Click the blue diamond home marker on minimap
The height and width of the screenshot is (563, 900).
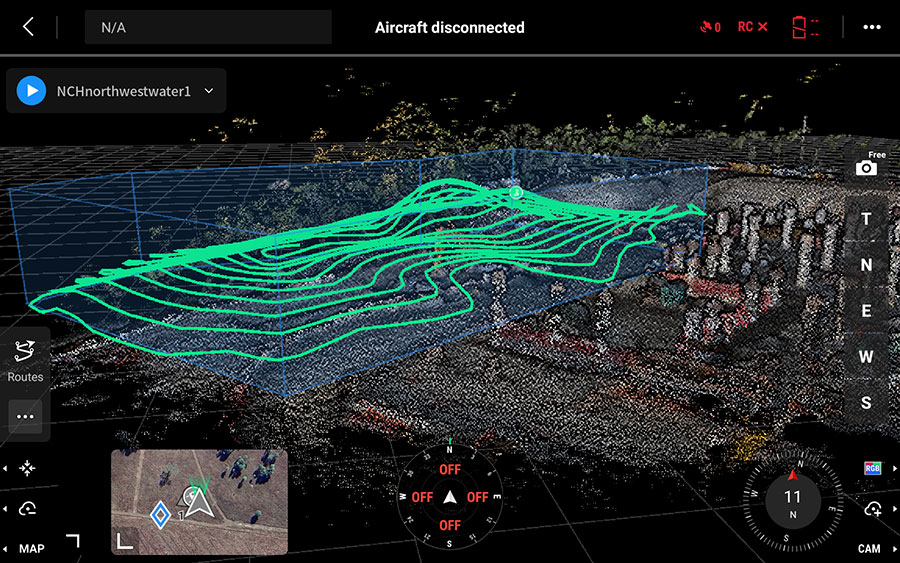(x=161, y=515)
